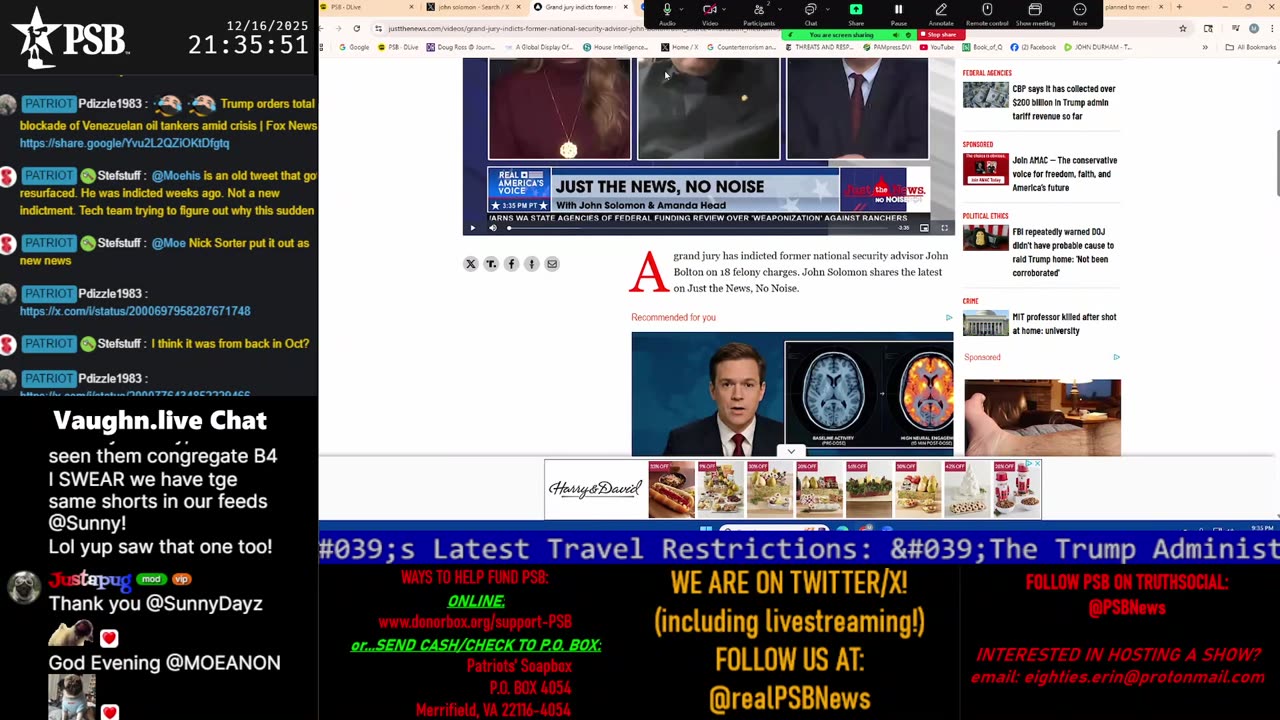Open Google bookmark
This screenshot has width=1280, height=720.
[x=354, y=47]
